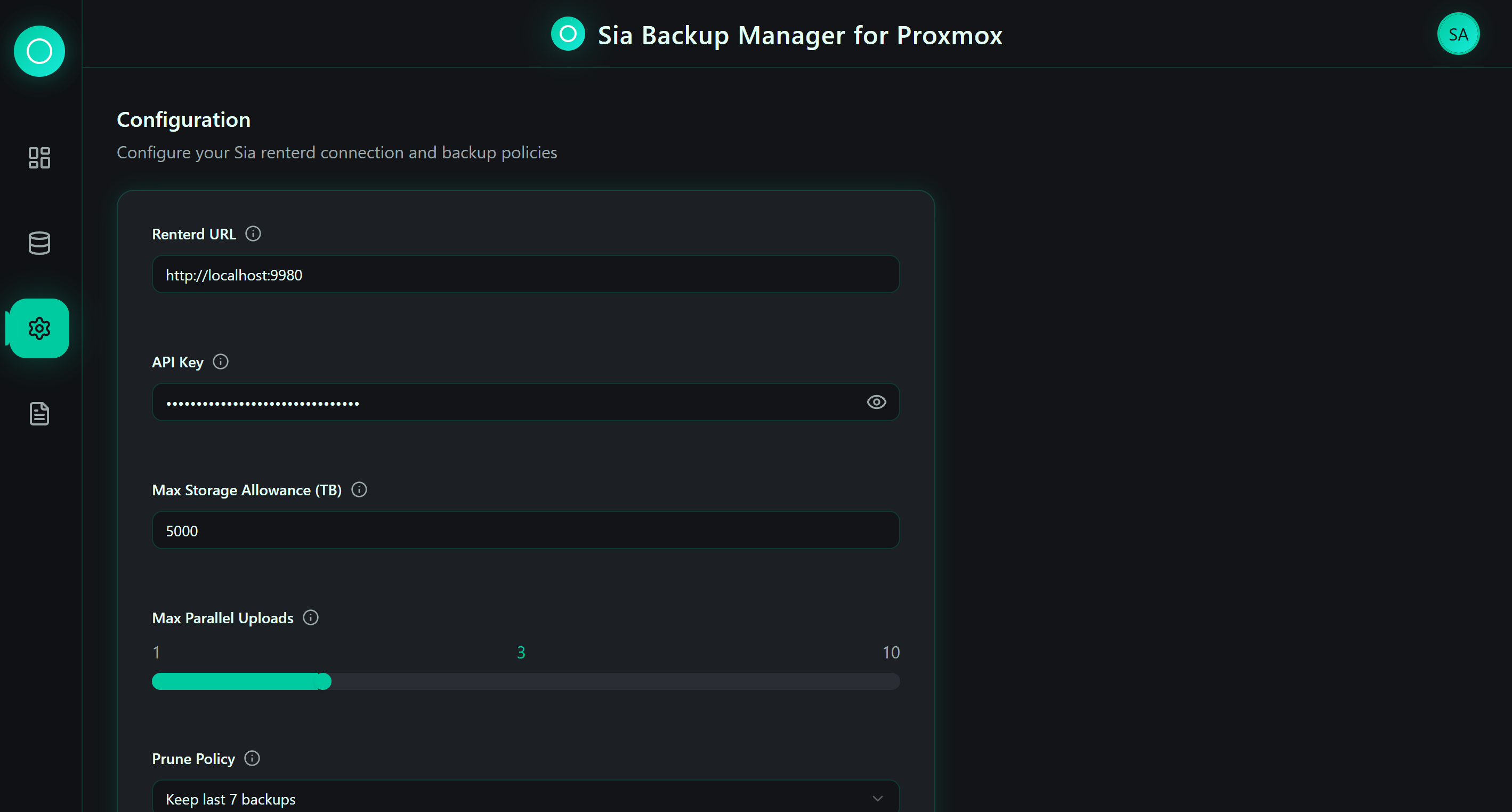This screenshot has width=1512, height=812.
Task: Click the header logo beside app title
Action: tap(568, 34)
